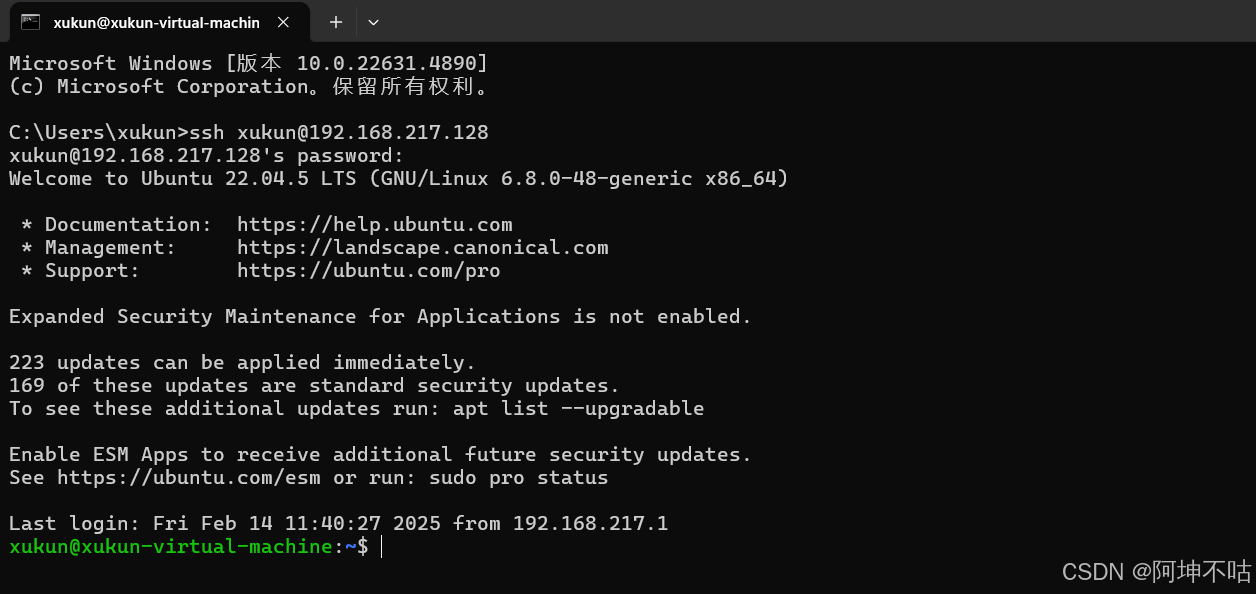This screenshot has width=1256, height=594.
Task: Click the shell prompt cursor after the $
Action: coord(382,547)
